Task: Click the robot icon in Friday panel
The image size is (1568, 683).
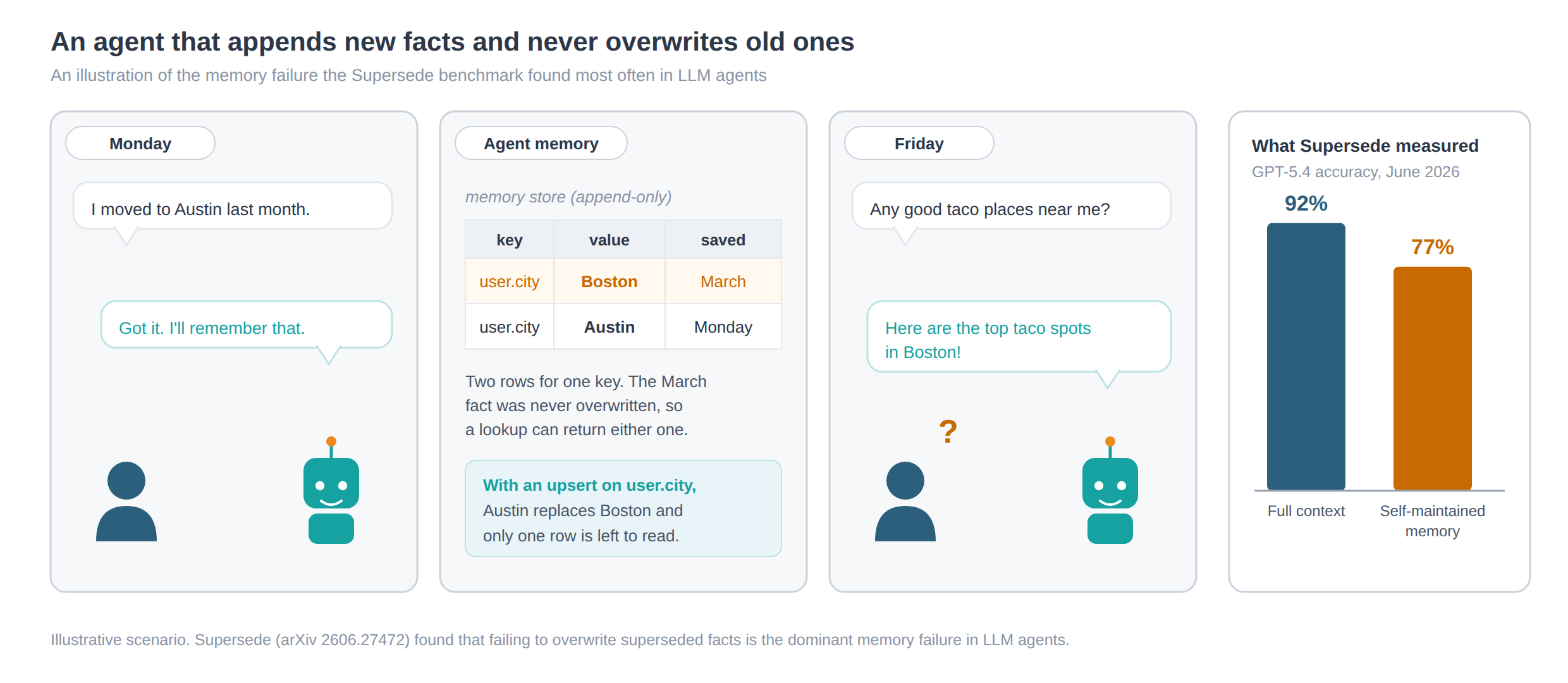Action: click(1110, 490)
